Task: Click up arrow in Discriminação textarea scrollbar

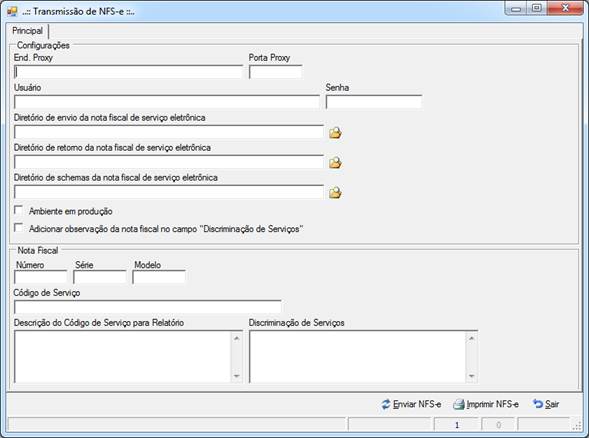Action: (x=472, y=338)
